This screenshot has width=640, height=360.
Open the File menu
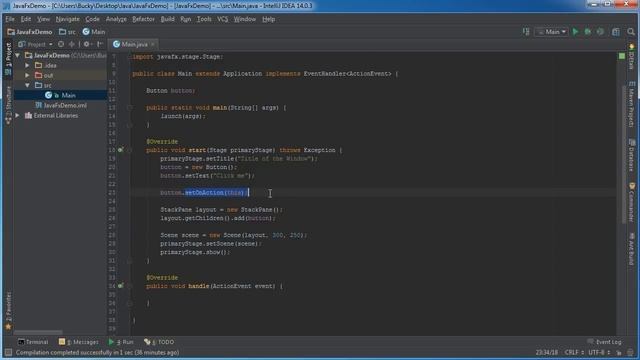coord(10,19)
